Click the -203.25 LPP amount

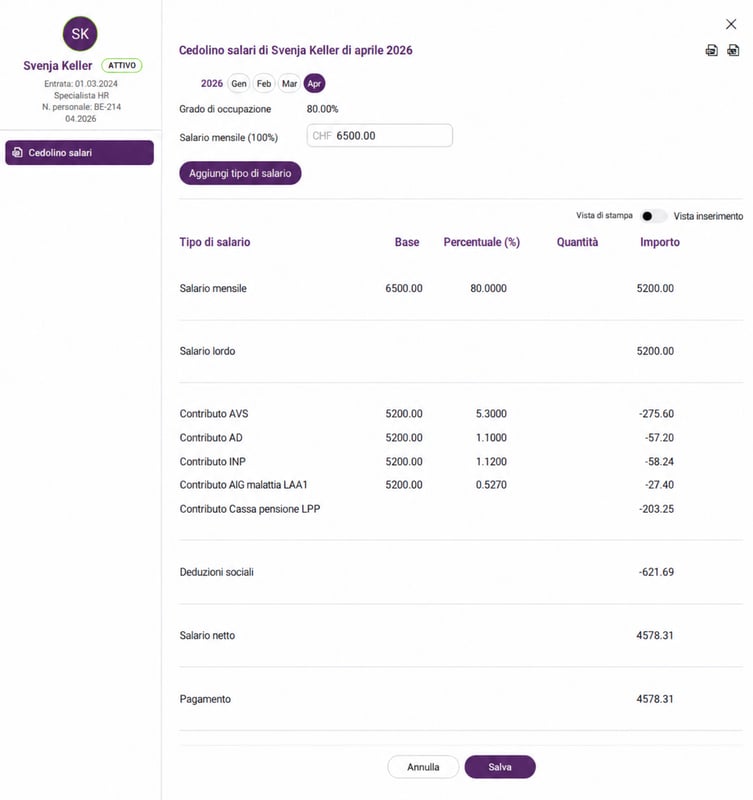[x=656, y=509]
